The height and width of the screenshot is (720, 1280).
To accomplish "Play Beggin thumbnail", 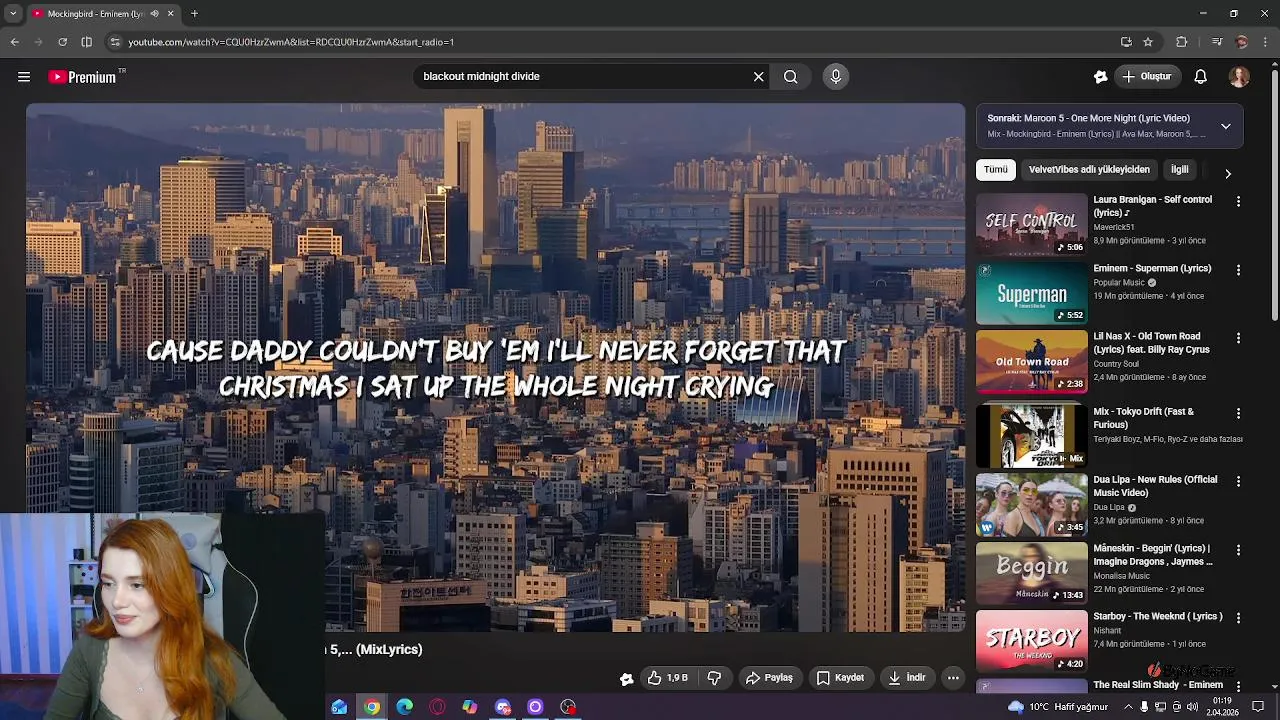I will point(1031,573).
